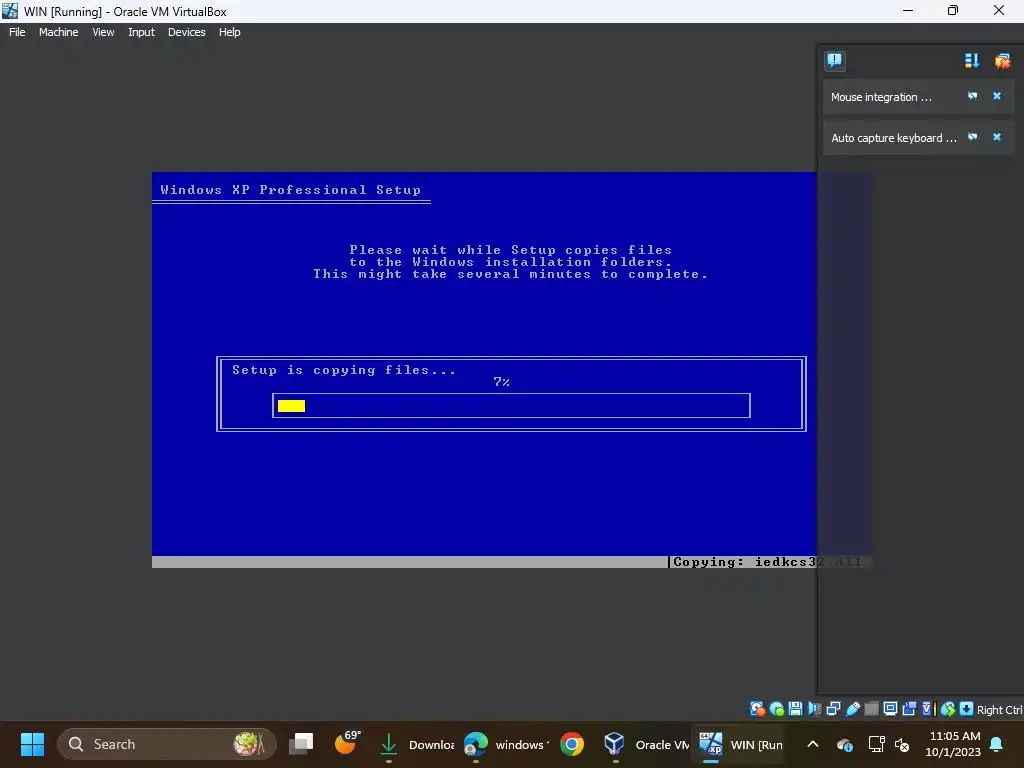Click the delete finished notifications icon
The image size is (1024, 768).
1002,61
